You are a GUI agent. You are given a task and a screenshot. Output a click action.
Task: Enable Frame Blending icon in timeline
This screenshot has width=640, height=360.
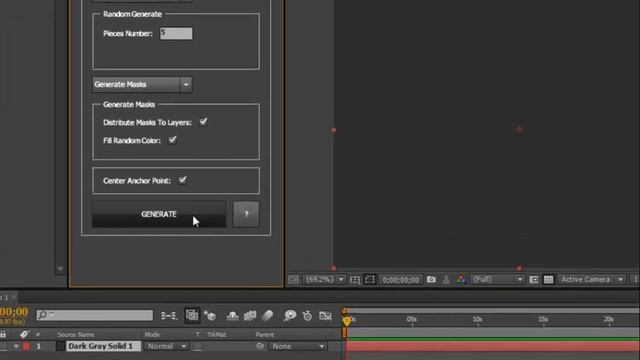[250, 316]
